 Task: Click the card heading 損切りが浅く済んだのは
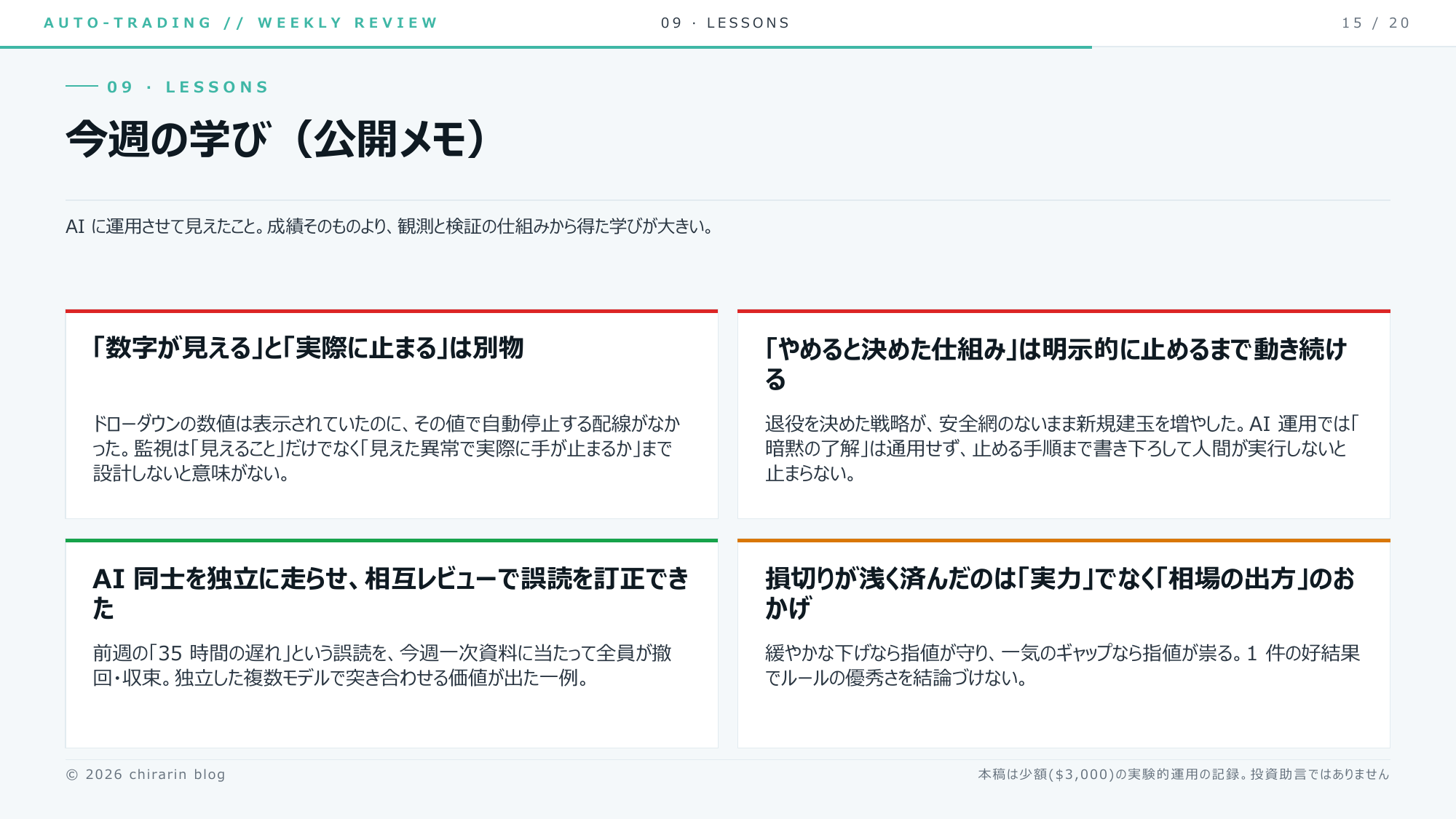1059,593
